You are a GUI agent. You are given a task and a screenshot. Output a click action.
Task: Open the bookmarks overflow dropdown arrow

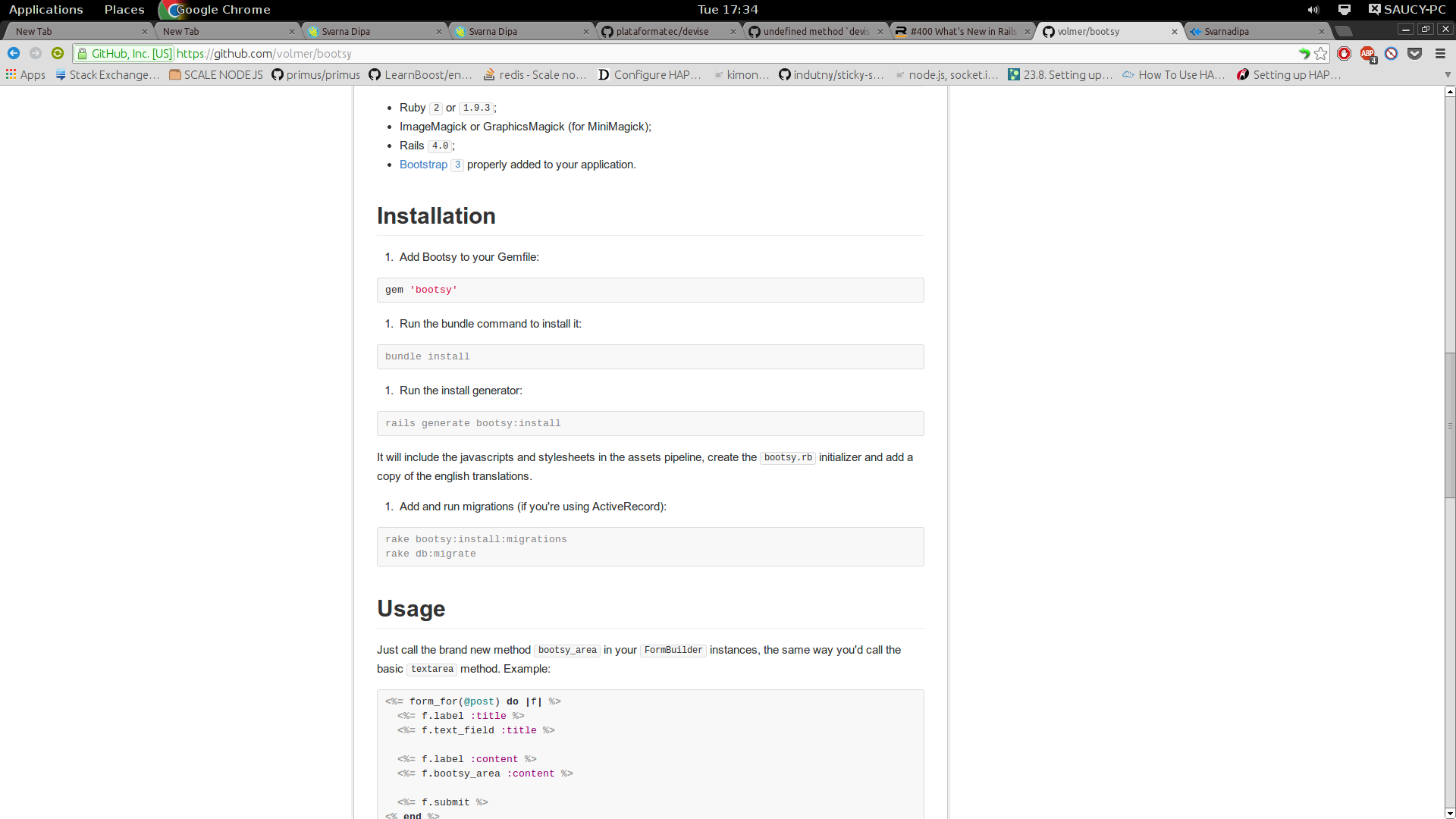tap(1448, 74)
